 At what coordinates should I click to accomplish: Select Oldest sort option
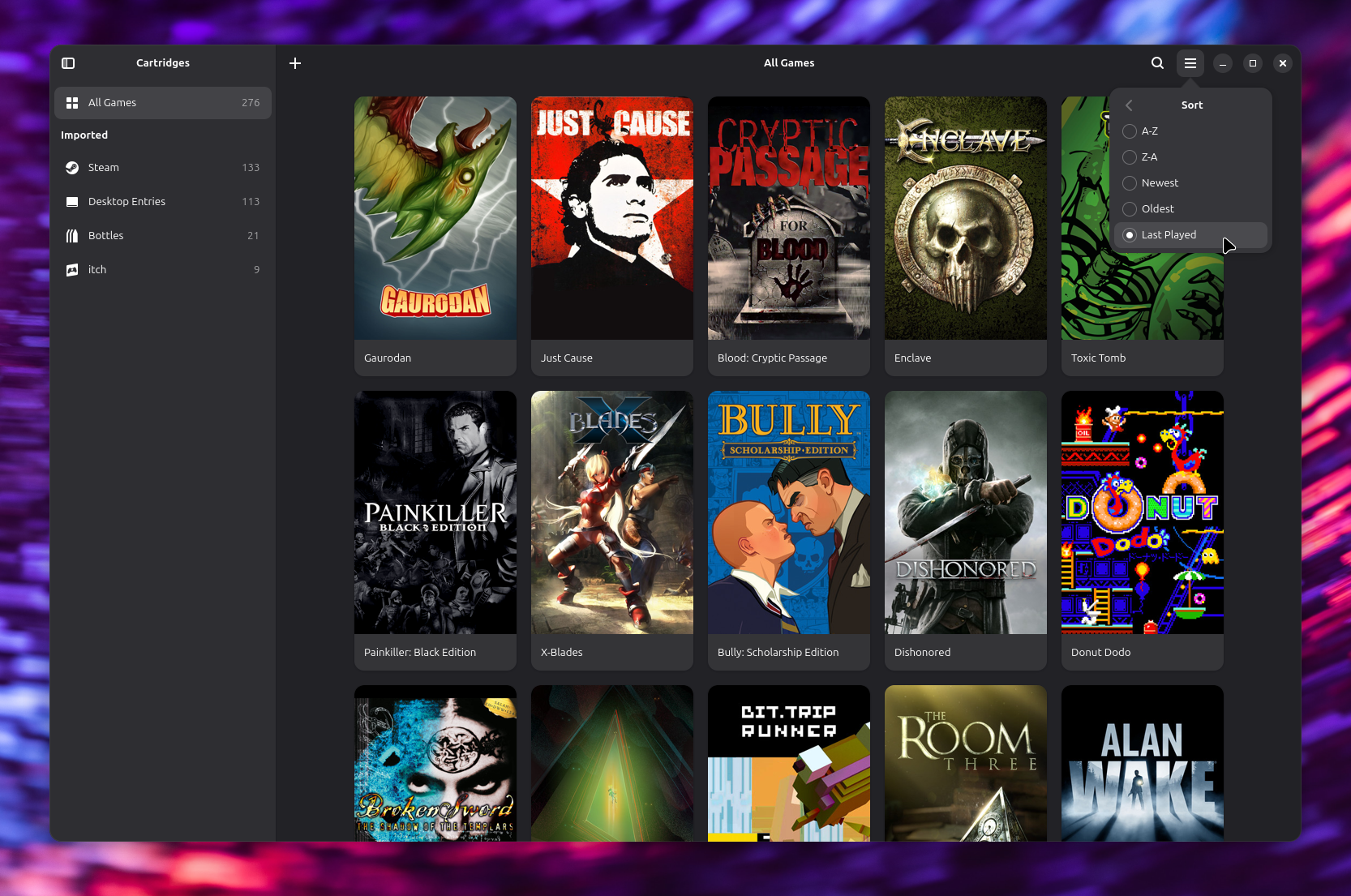click(1190, 209)
